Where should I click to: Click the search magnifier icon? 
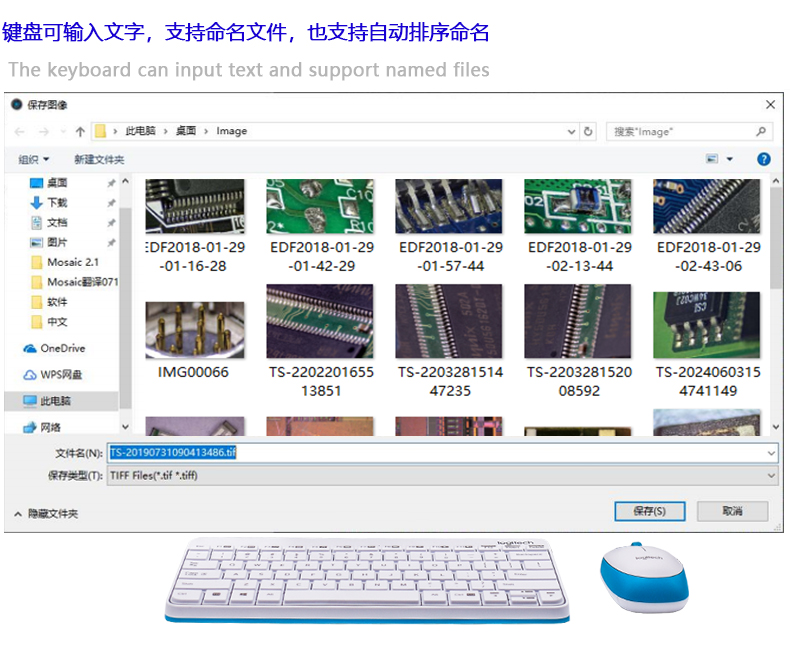pyautogui.click(x=761, y=131)
